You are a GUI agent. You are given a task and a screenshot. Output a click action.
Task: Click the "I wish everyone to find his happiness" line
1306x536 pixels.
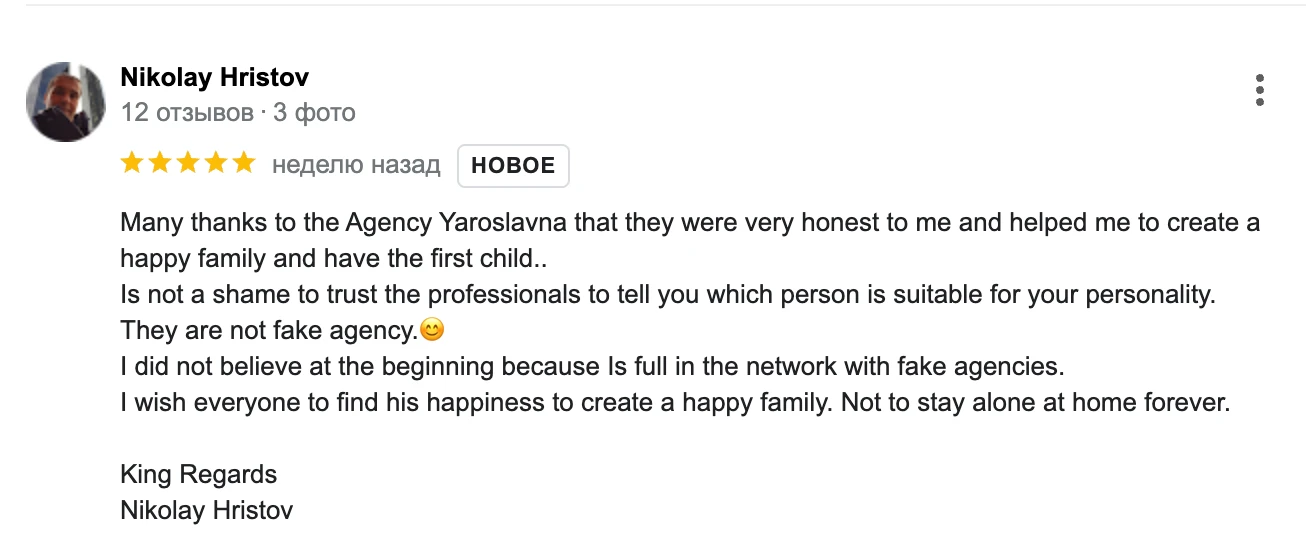click(x=673, y=403)
